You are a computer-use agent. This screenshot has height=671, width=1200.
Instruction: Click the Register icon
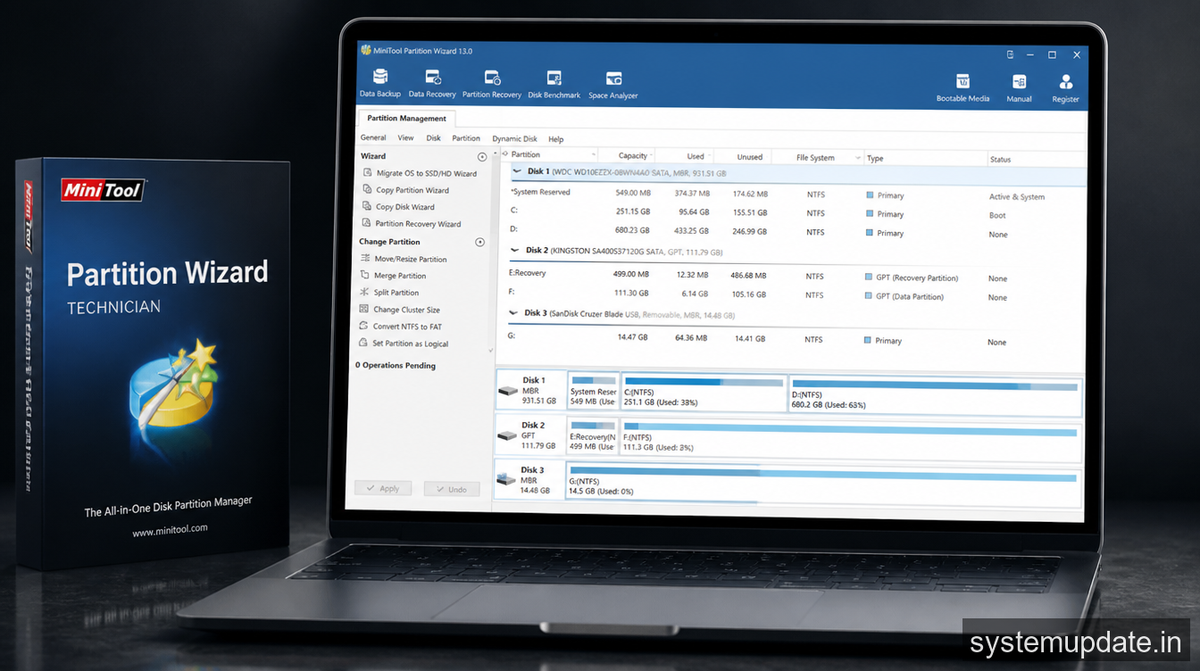pyautogui.click(x=1066, y=81)
